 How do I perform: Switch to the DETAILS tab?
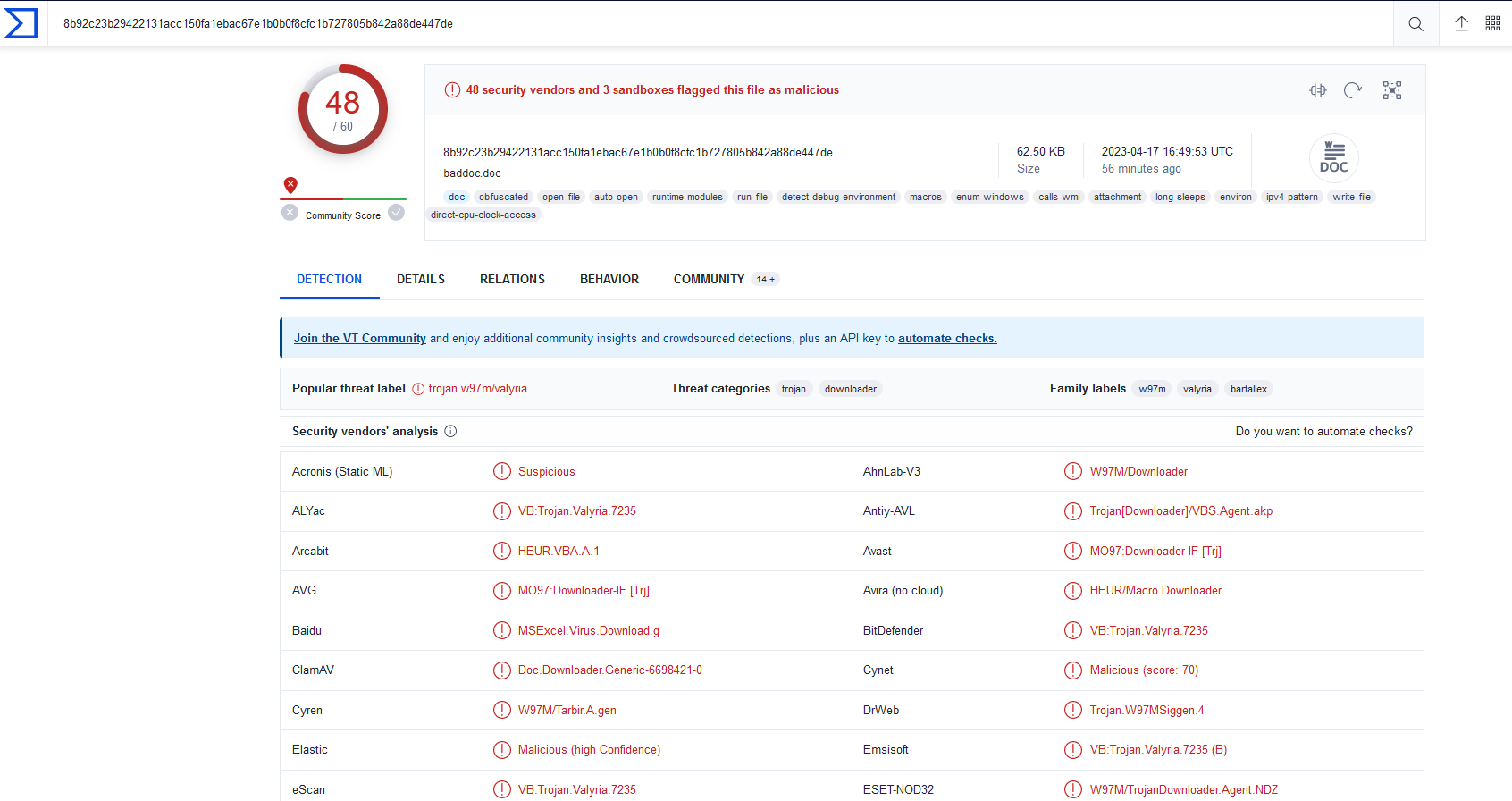[421, 279]
